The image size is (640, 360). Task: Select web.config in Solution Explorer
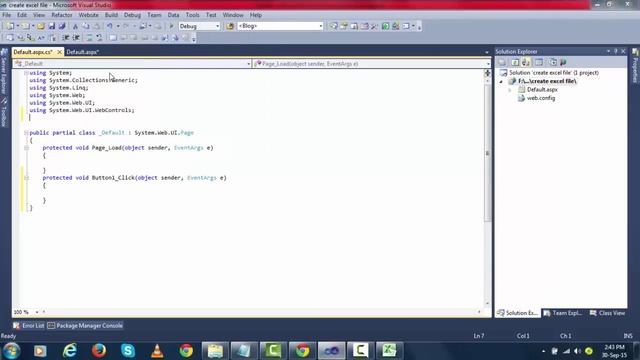click(541, 98)
